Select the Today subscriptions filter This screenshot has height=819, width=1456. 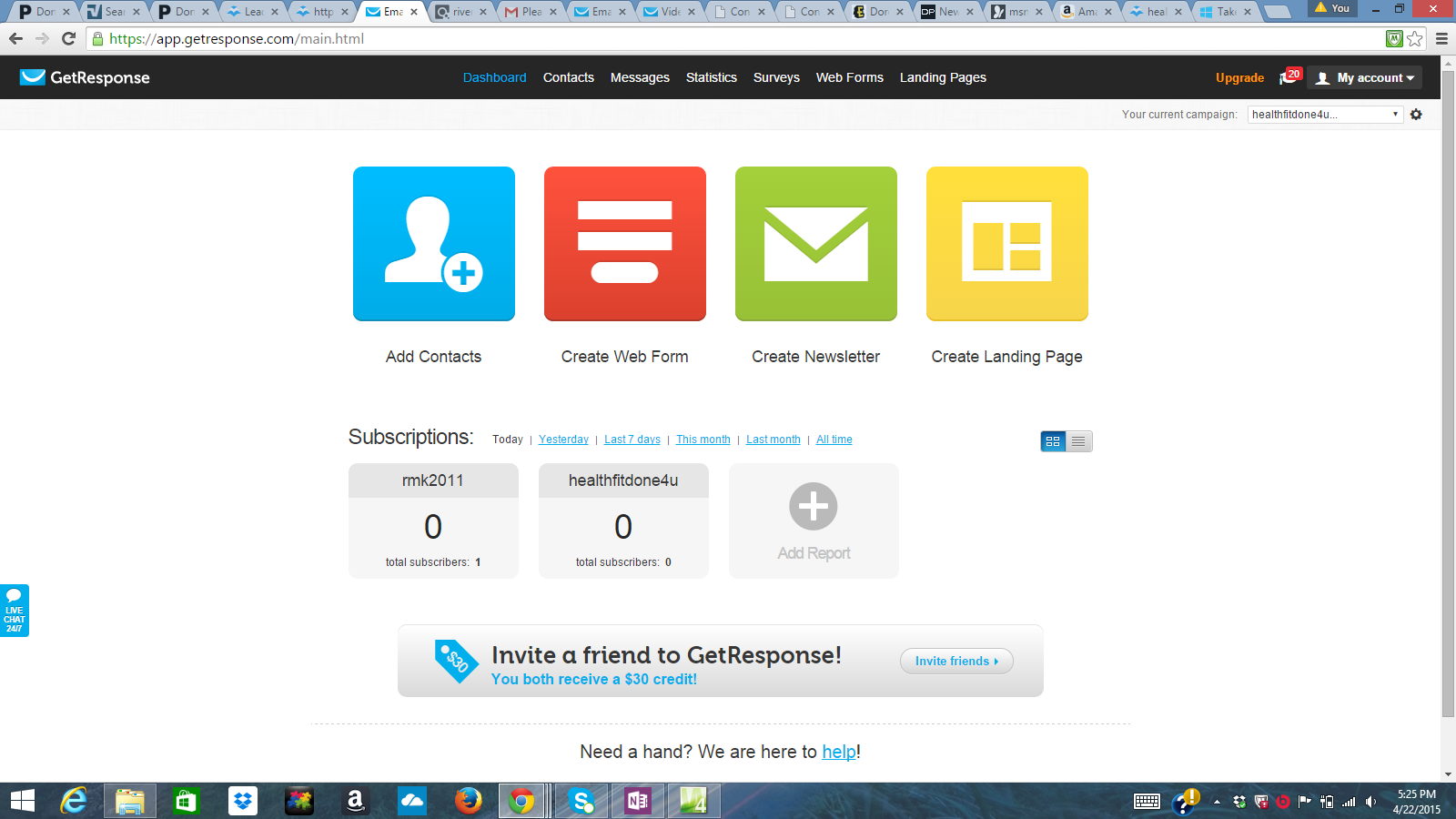coord(508,440)
